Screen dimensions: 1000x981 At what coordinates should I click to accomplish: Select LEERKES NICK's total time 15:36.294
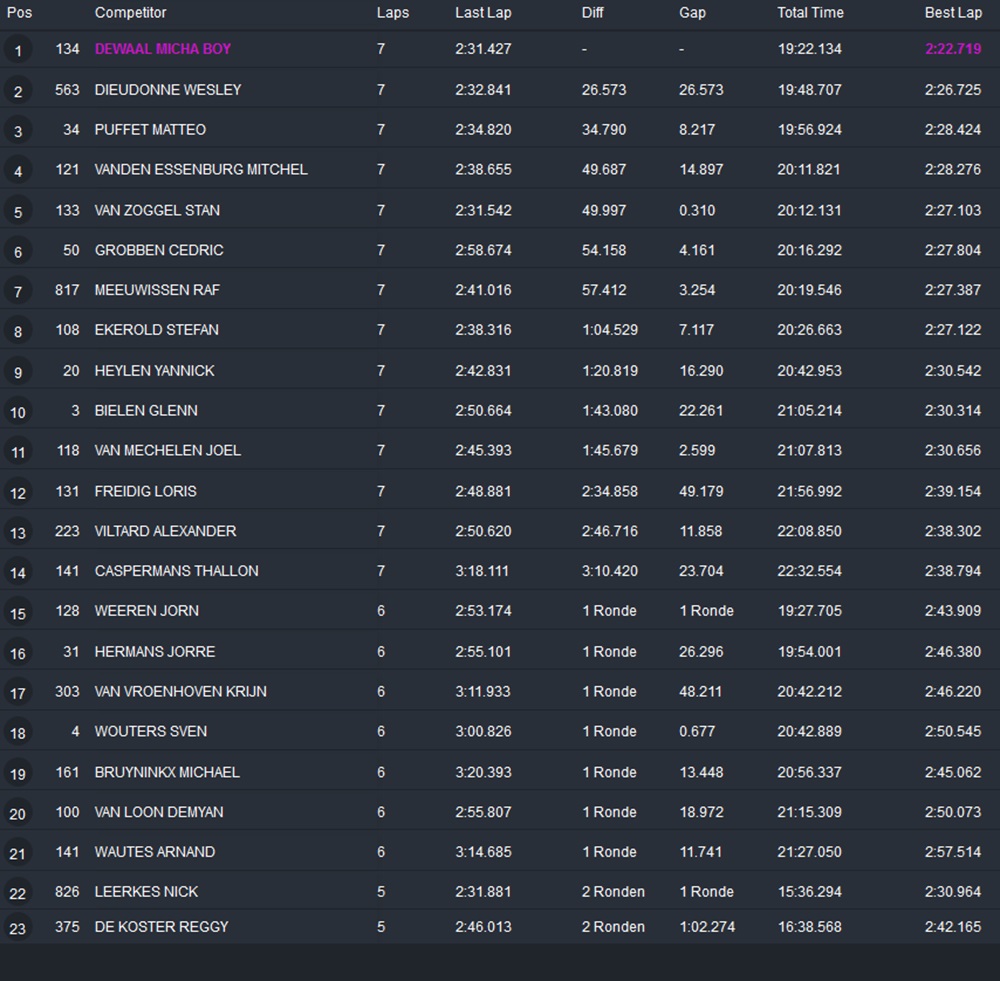click(809, 892)
